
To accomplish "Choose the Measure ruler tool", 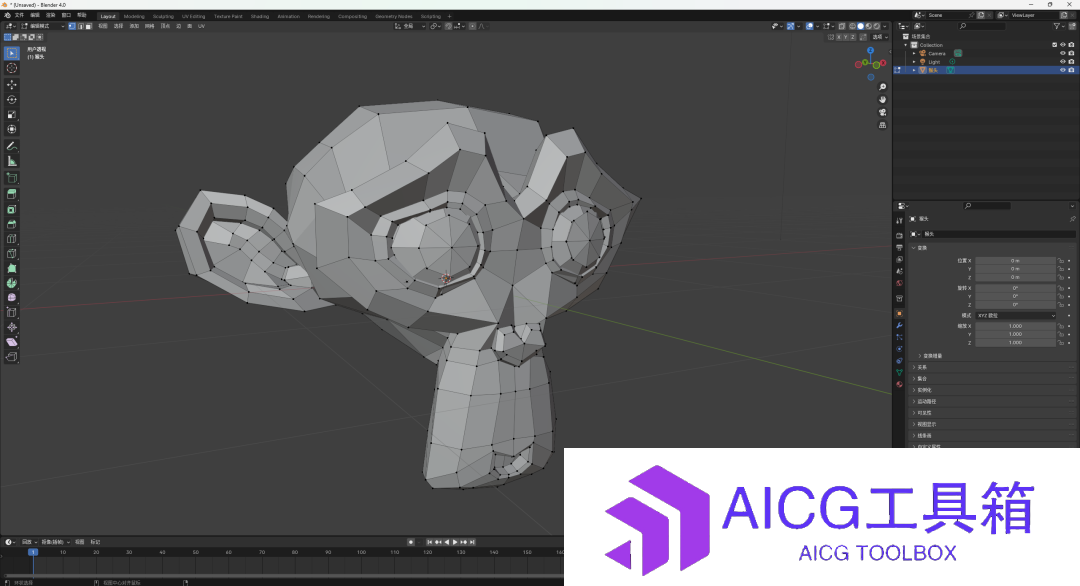I will pyautogui.click(x=12, y=161).
